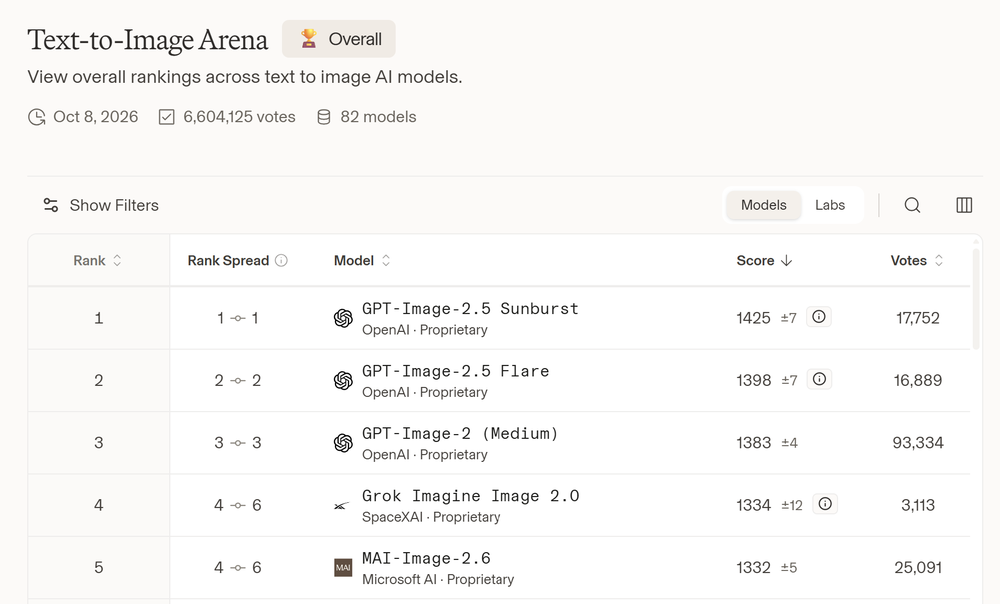Sort by Model column arrows
This screenshot has width=1000, height=604.
tap(386, 260)
